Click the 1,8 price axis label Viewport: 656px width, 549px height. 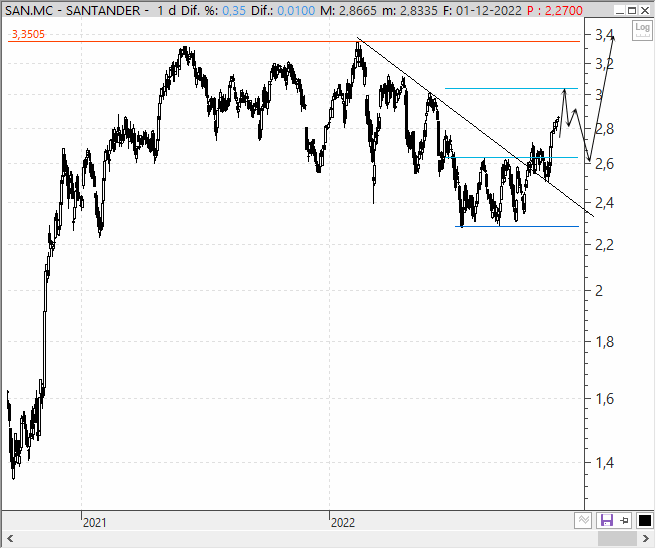(604, 342)
